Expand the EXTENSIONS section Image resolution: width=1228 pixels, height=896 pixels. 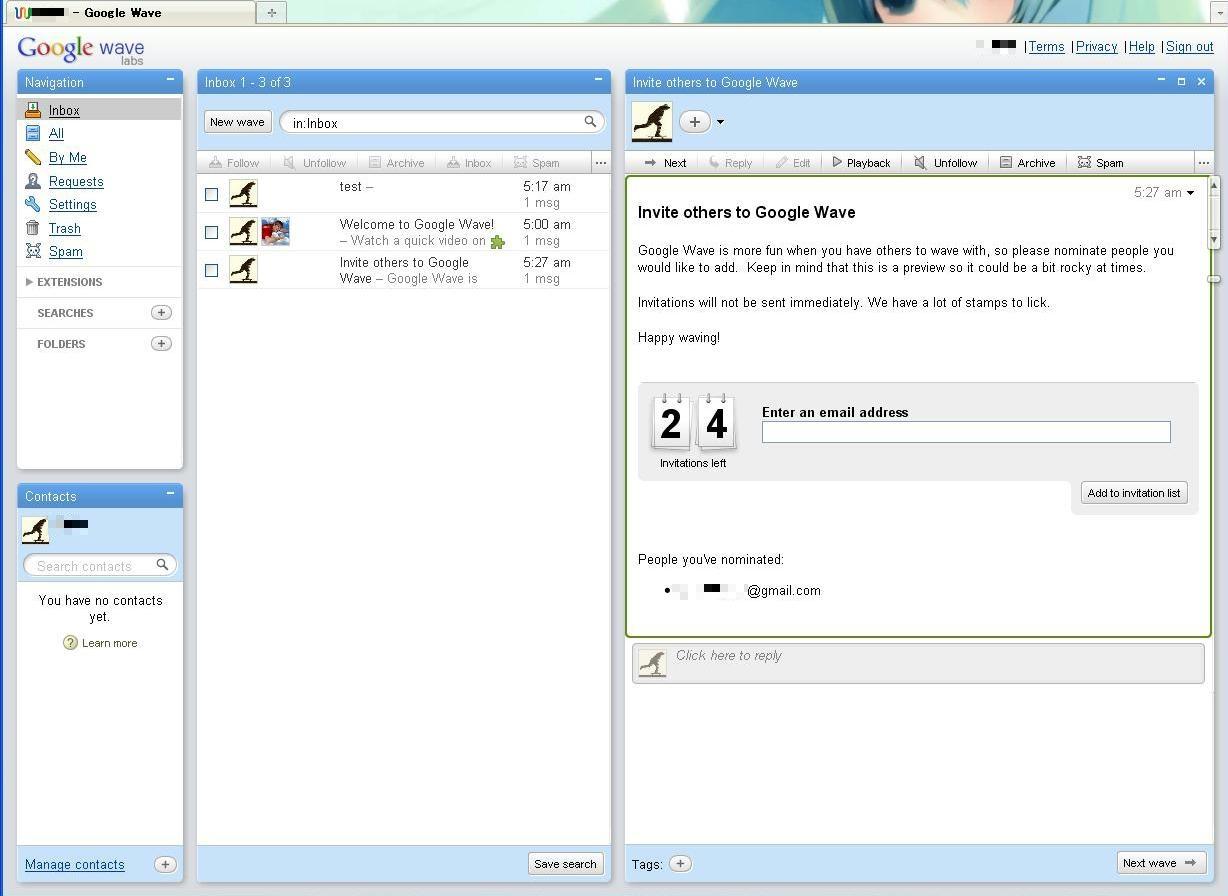tap(64, 282)
